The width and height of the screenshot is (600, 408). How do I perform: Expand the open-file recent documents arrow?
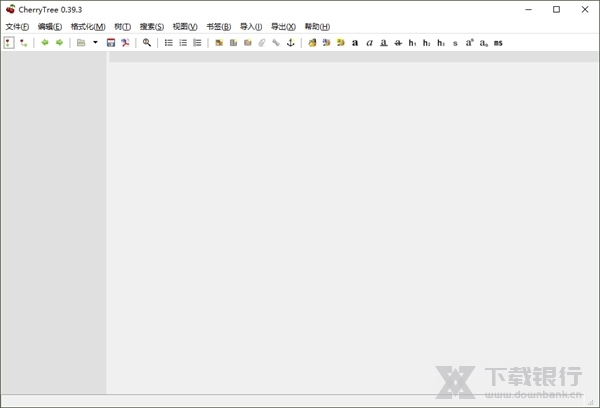coord(95,43)
